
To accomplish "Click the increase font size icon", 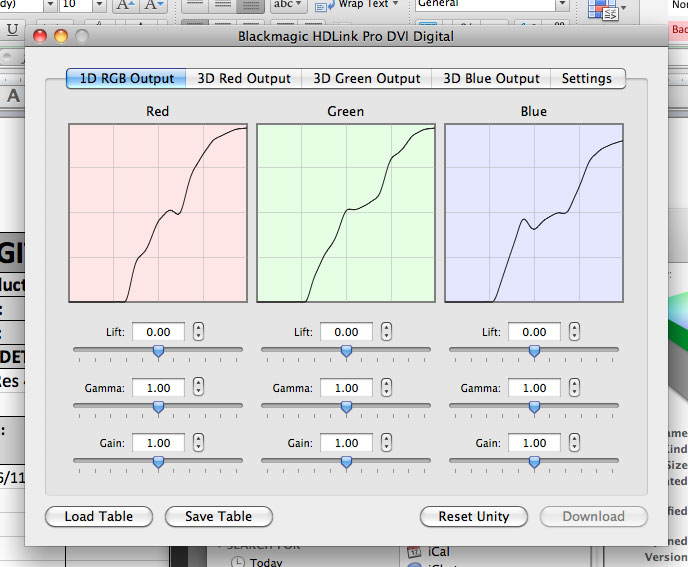I will 125,4.
